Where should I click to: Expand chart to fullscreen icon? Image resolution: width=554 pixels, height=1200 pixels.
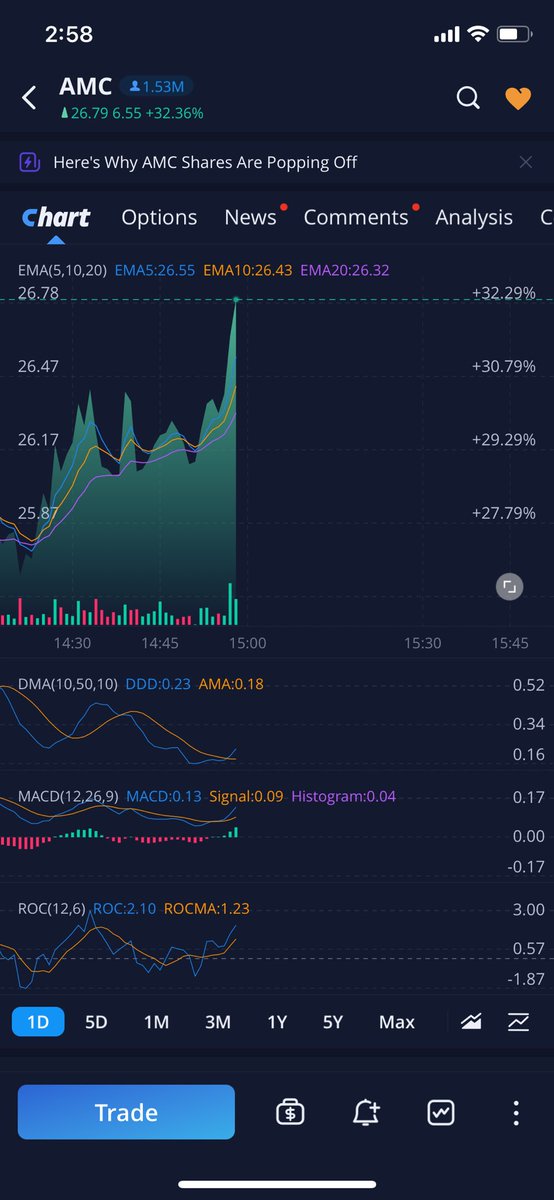pos(509,587)
